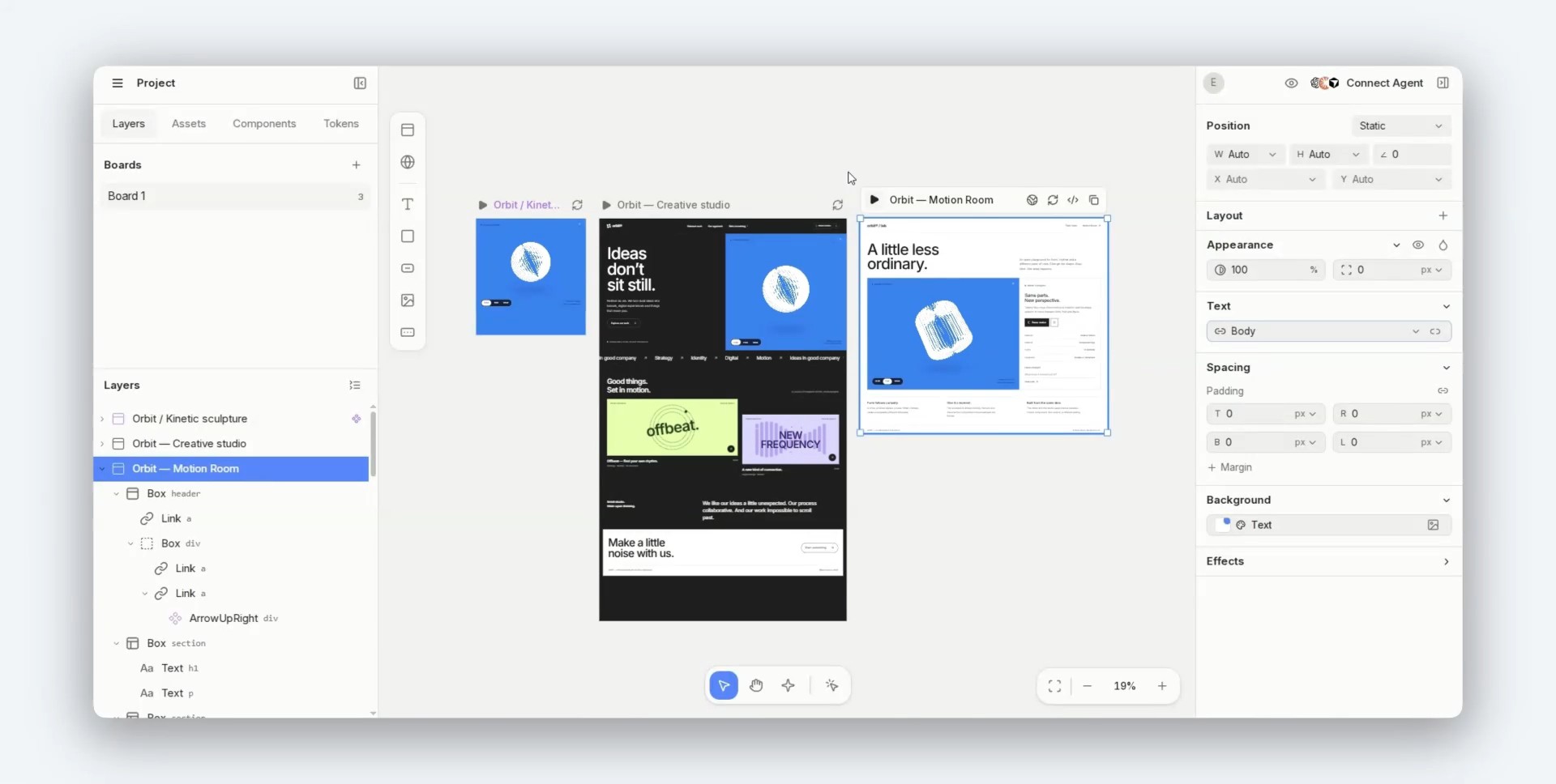Fit the canvas to screen

(x=1054, y=687)
